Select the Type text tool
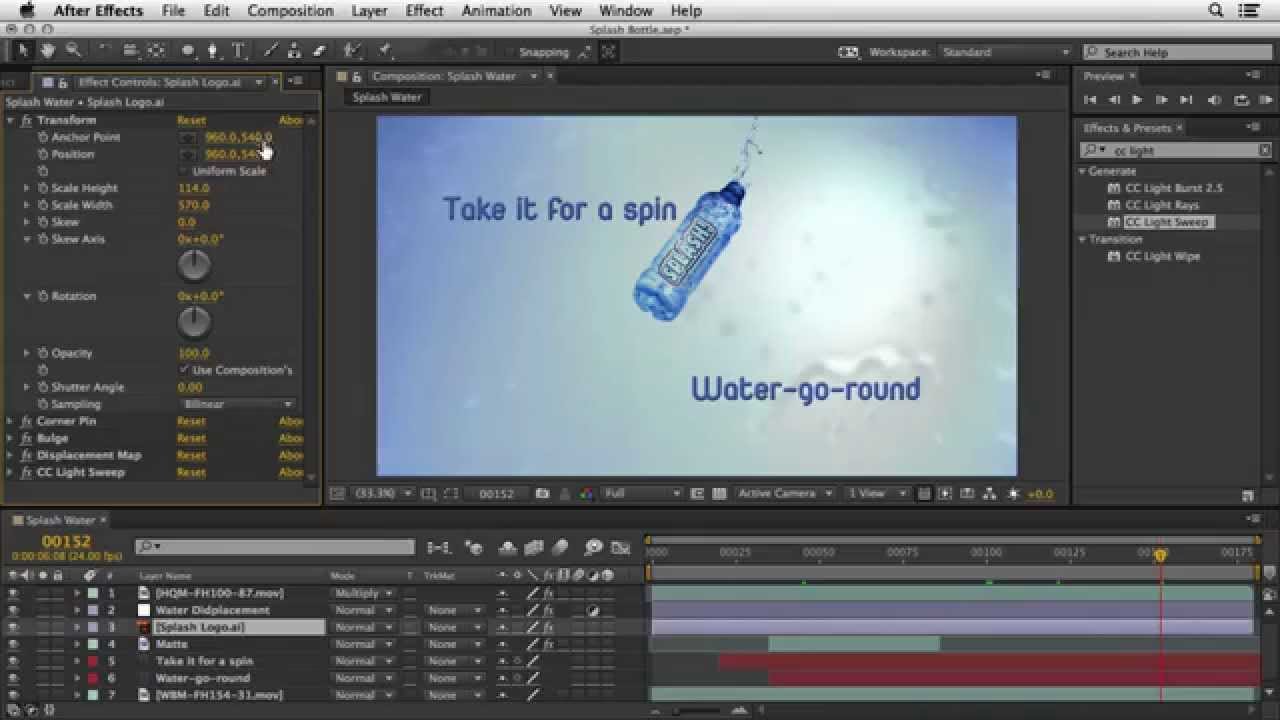 point(239,51)
